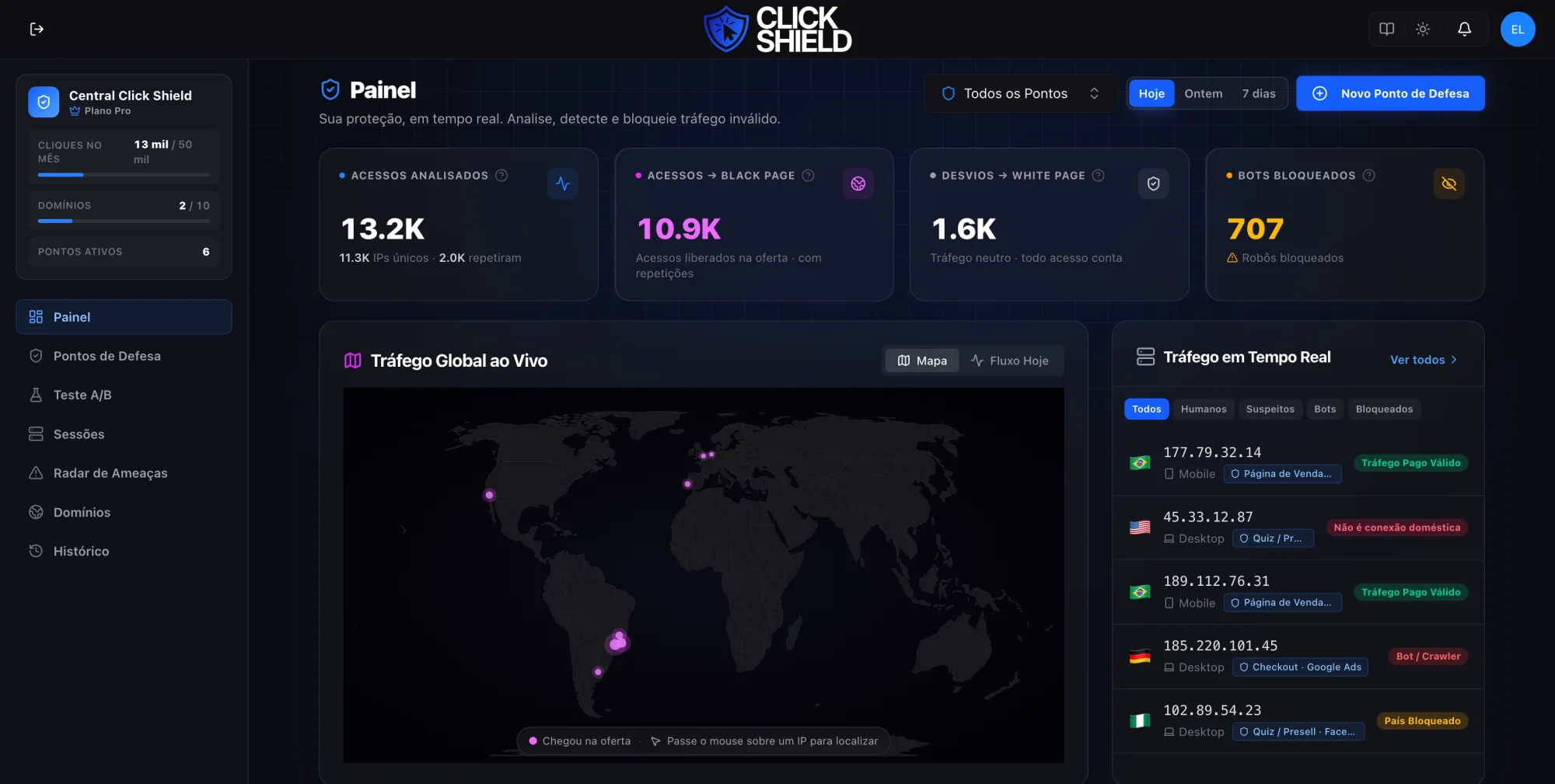Filter traffic by Humanos
Screen dimensions: 1555x784
(x=1203, y=409)
